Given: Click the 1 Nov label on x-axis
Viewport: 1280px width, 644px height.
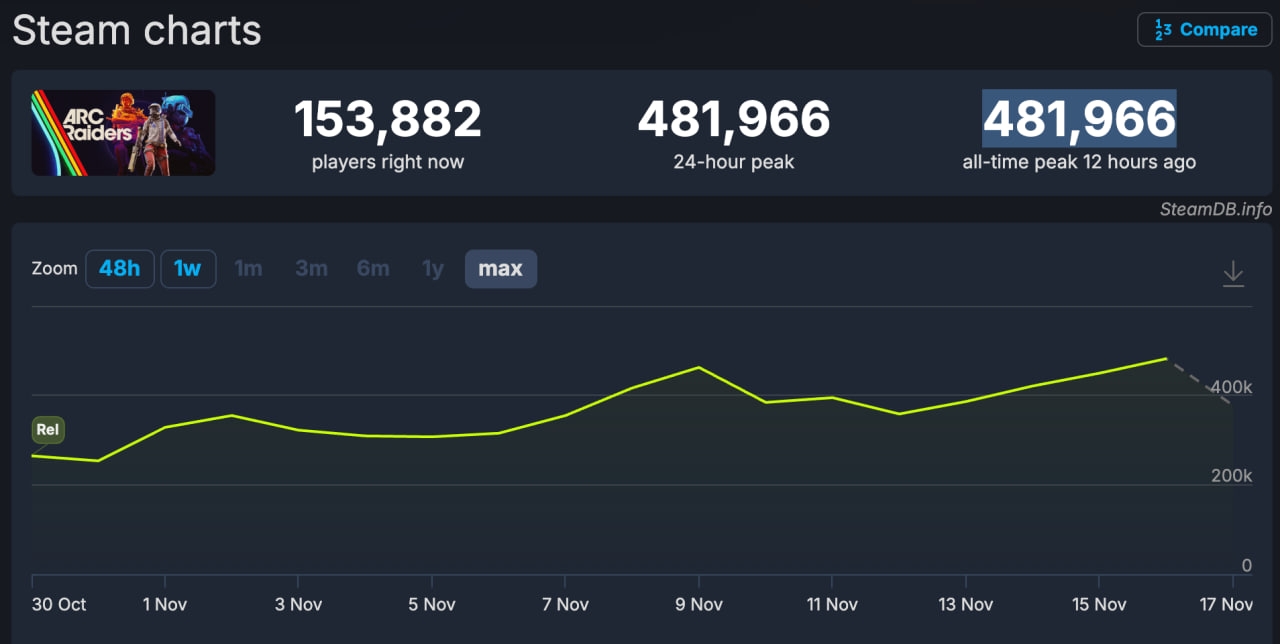Looking at the screenshot, I should (164, 604).
